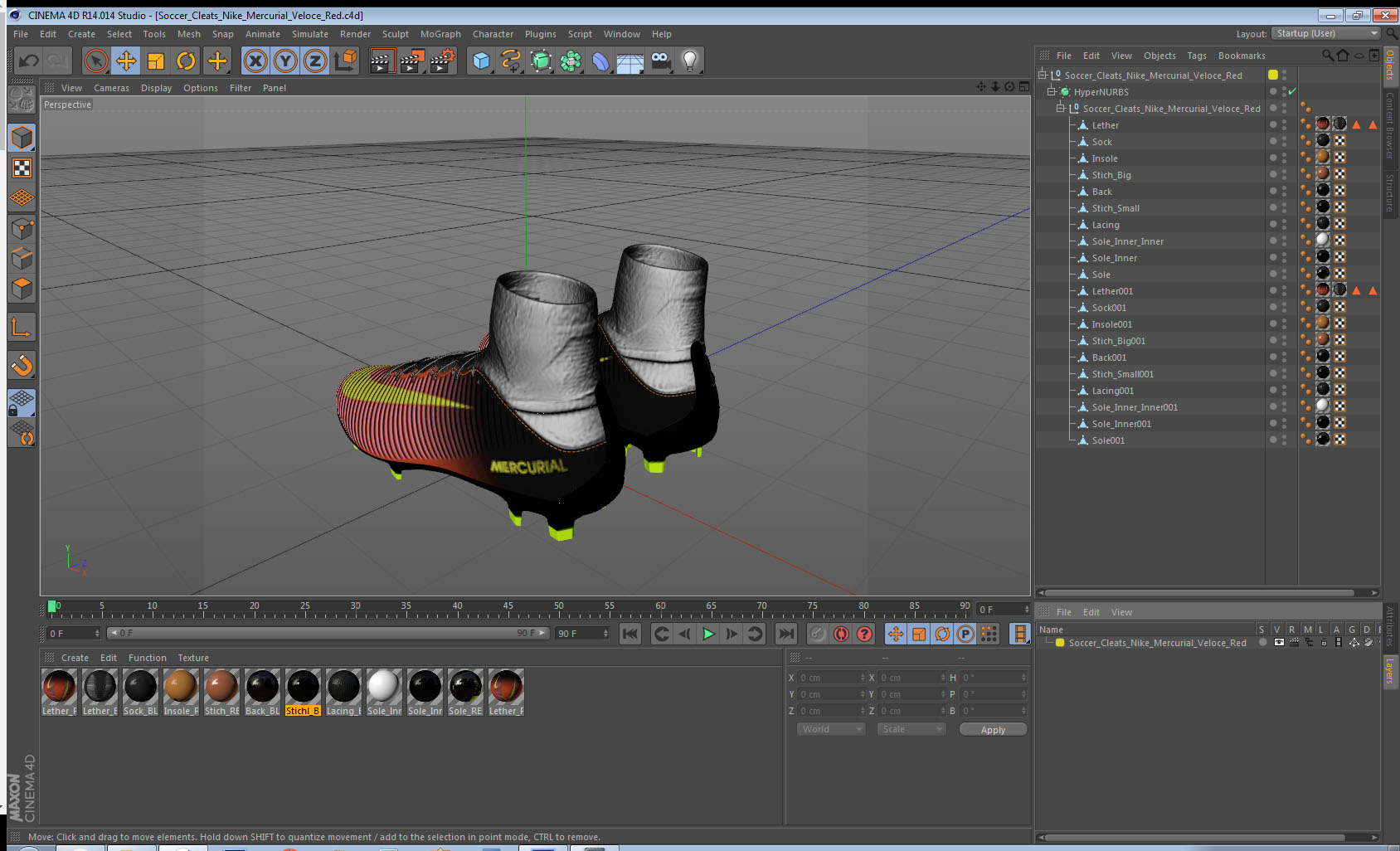
Task: Switch to Polygons mode icon
Action: 22,288
